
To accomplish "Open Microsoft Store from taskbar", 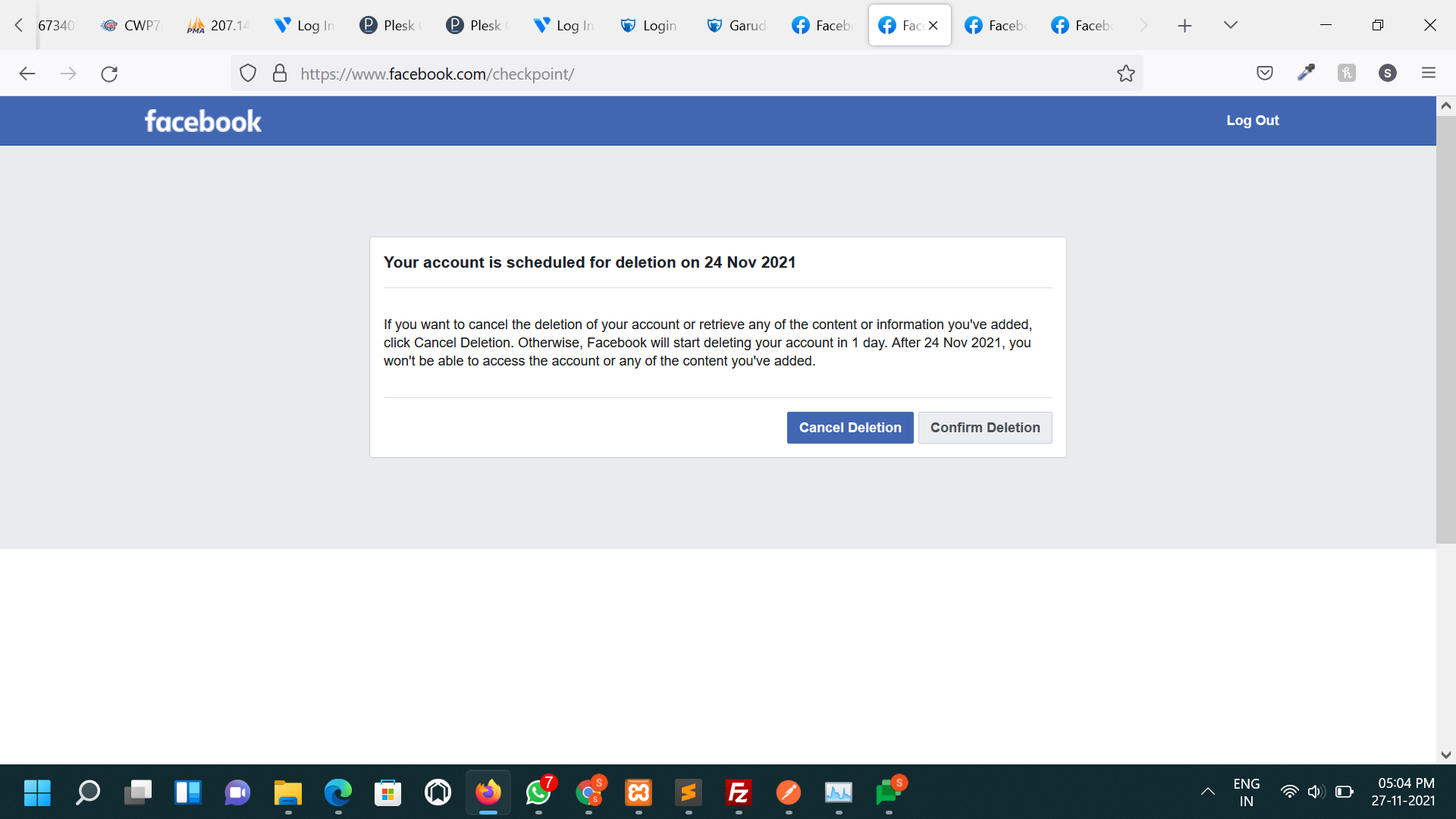I will [388, 793].
